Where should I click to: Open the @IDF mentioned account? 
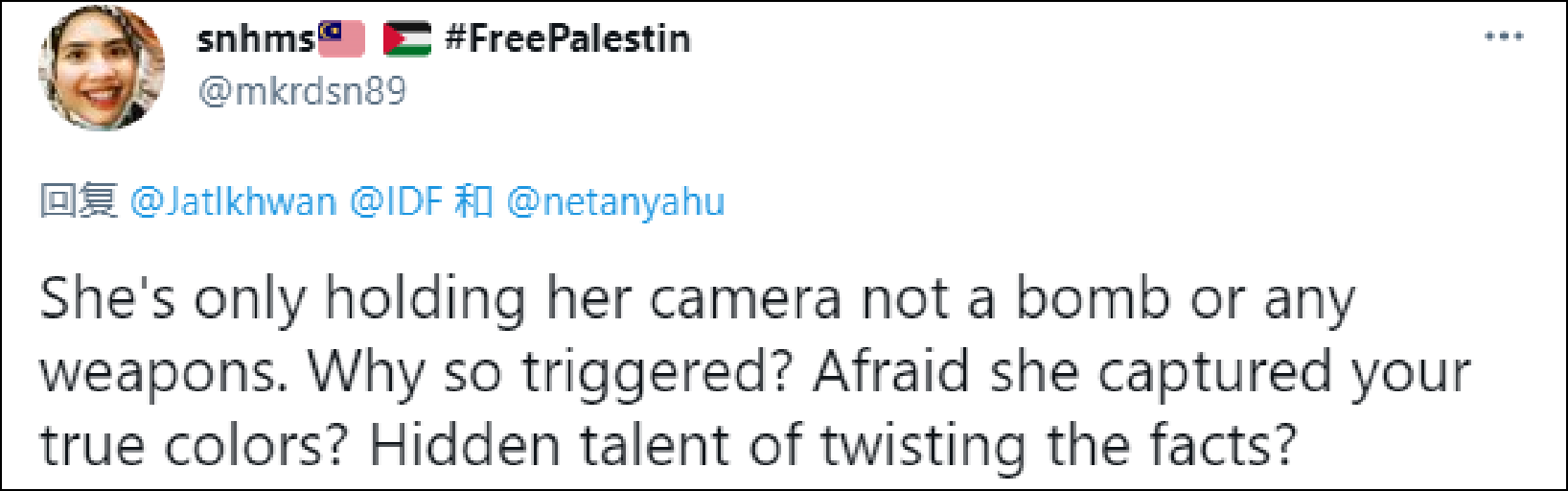click(x=396, y=202)
